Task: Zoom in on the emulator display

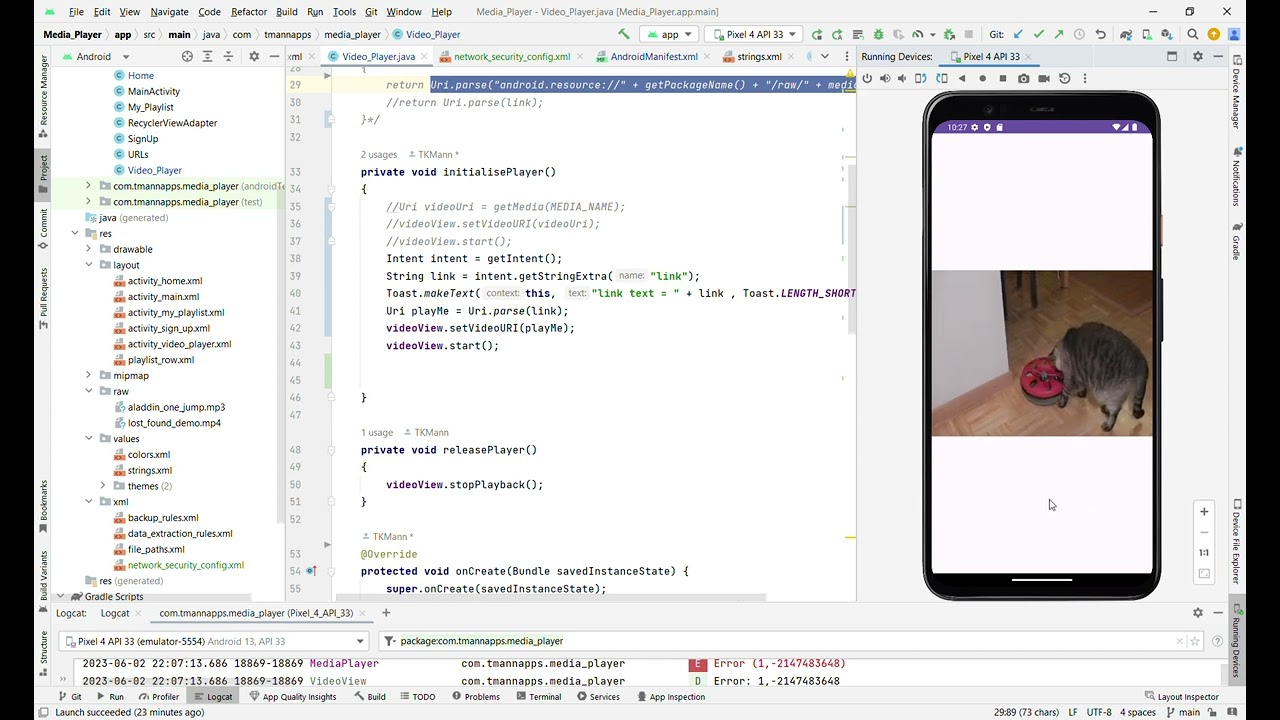Action: pyautogui.click(x=1204, y=511)
